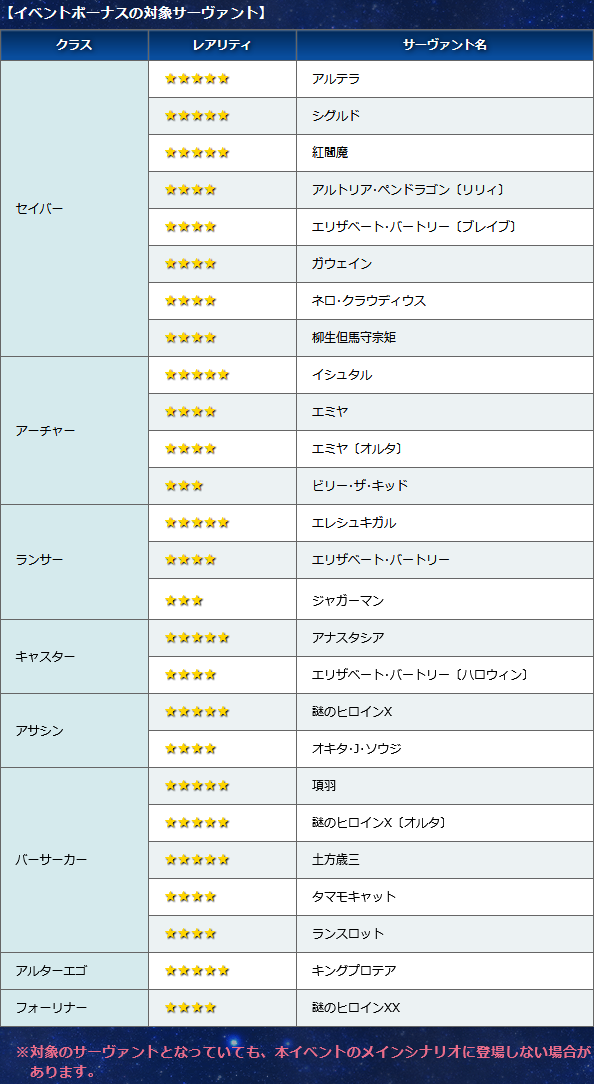Click the イベントボーナスの対象サーヴァント heading
Viewport: 596px width, 1085px height.
click(136, 12)
